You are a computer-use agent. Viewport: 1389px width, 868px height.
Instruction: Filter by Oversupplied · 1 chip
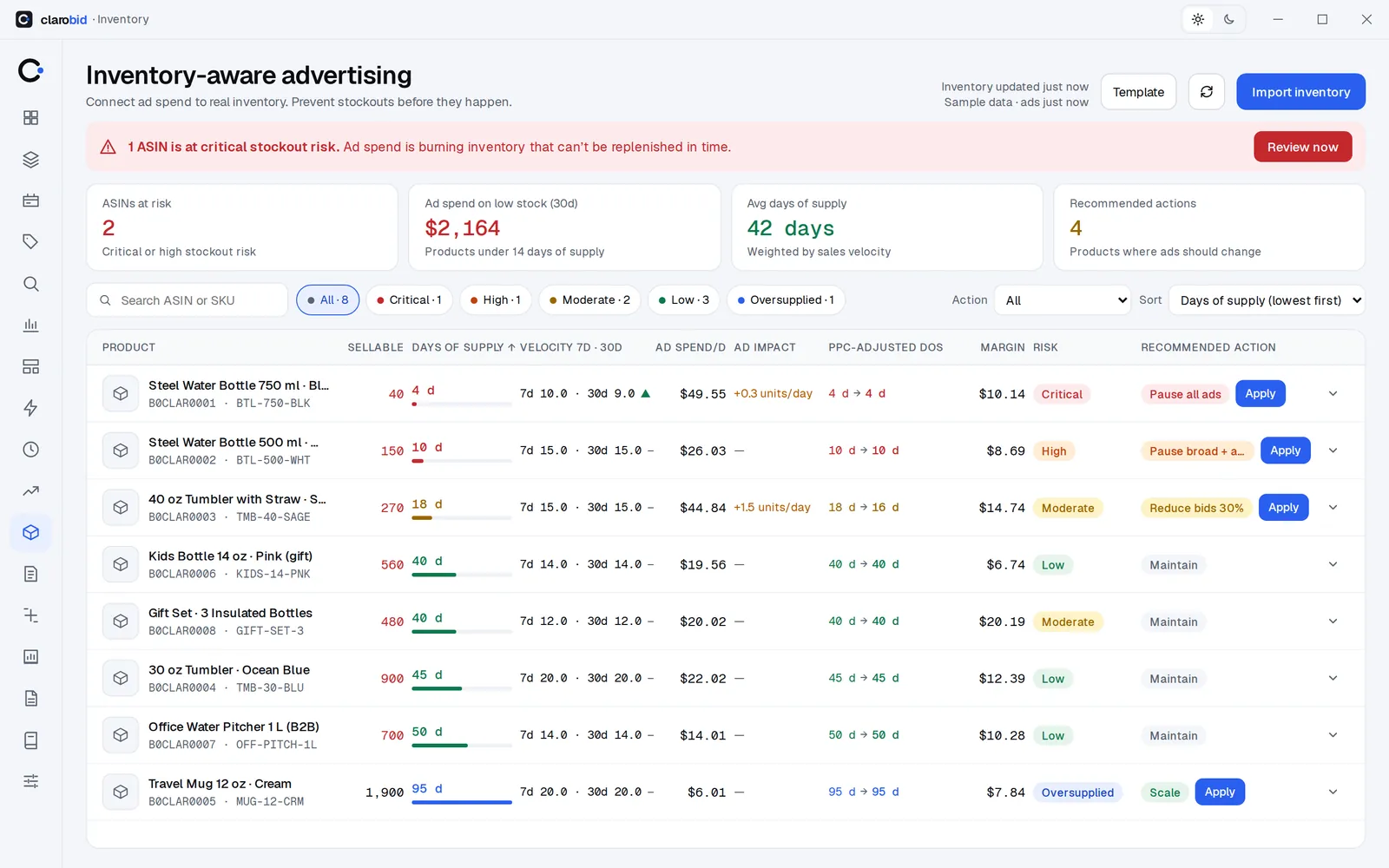(x=787, y=300)
